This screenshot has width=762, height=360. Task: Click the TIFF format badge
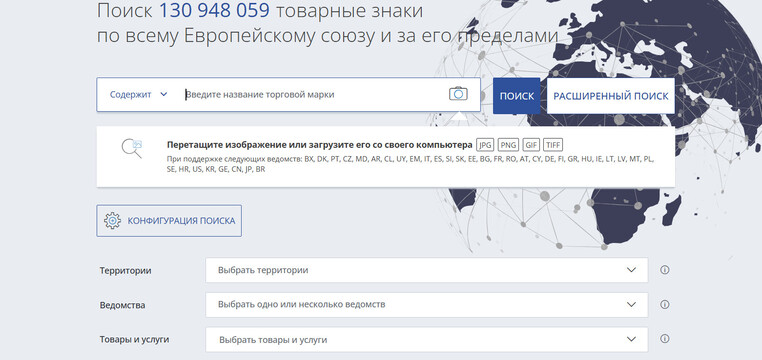[553, 145]
